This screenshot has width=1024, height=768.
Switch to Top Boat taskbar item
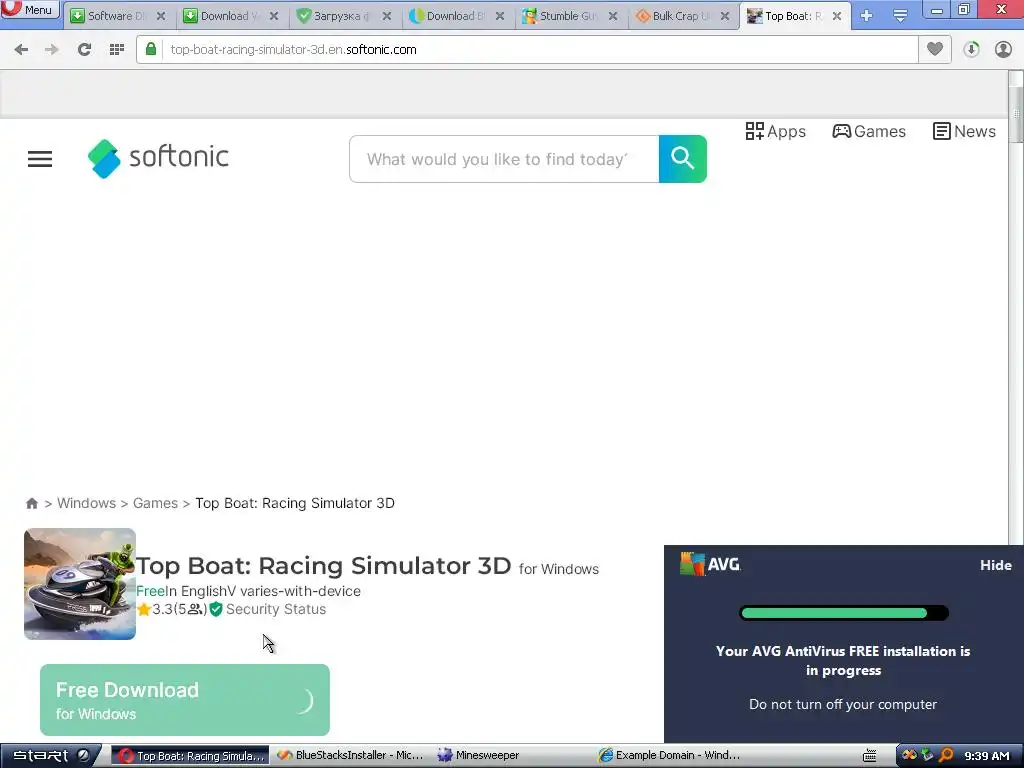click(x=190, y=756)
